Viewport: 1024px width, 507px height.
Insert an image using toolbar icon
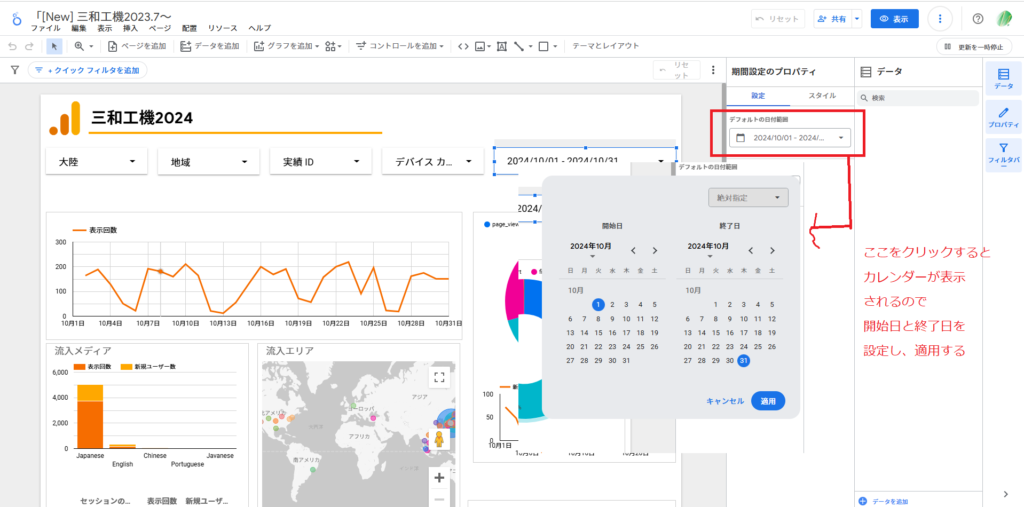(481, 46)
